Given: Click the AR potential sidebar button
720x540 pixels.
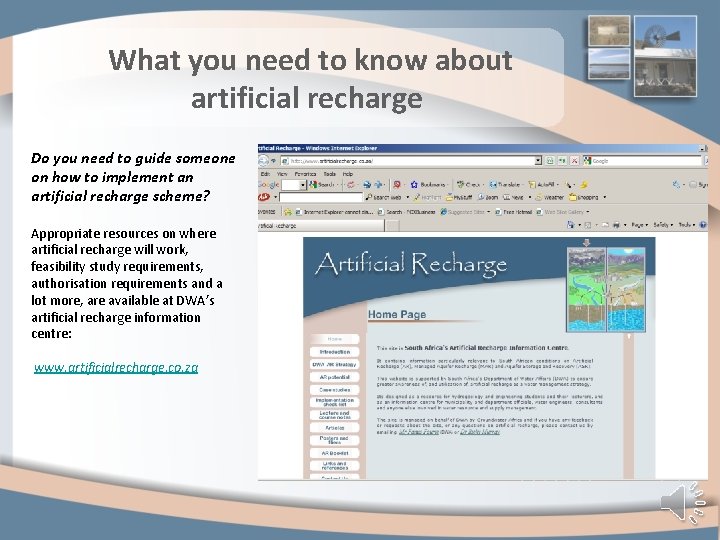Looking at the screenshot, I should tap(335, 377).
